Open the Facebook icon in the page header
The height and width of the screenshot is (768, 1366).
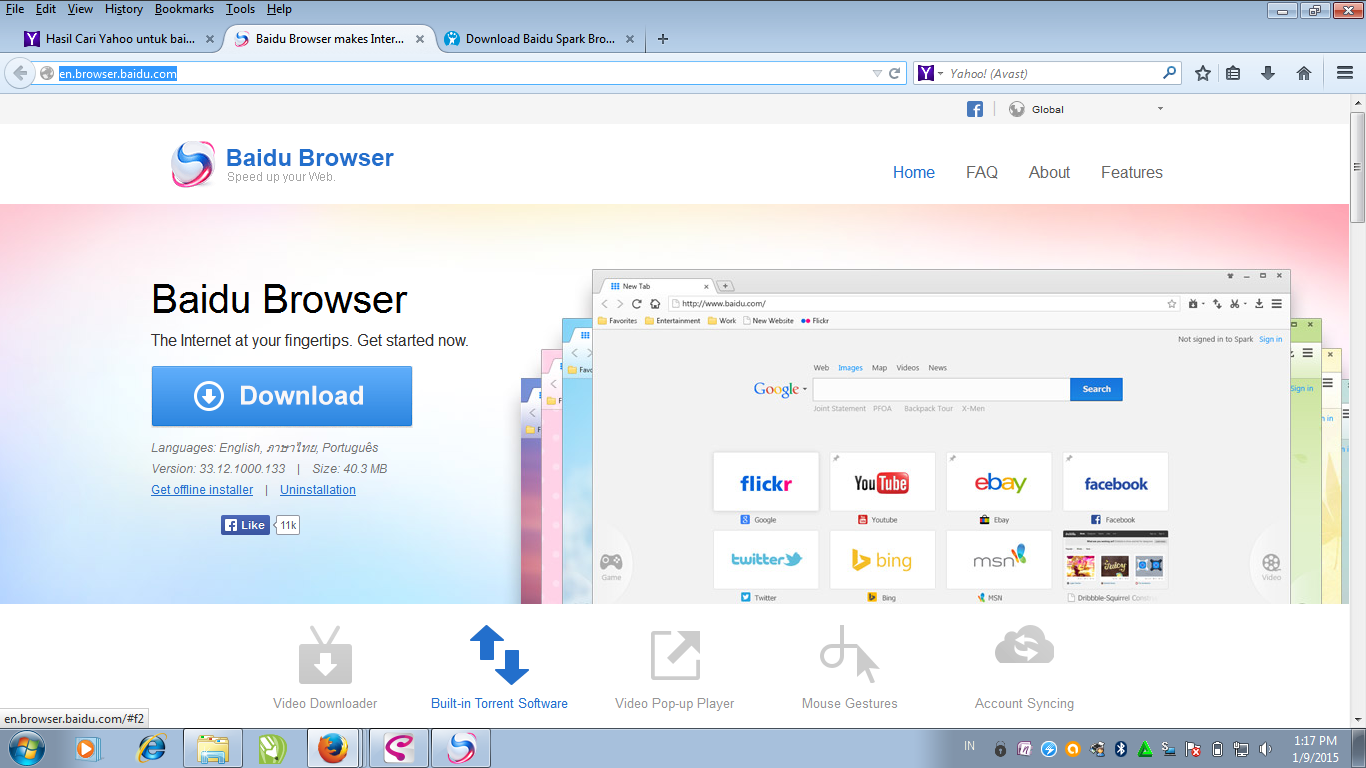(975, 109)
